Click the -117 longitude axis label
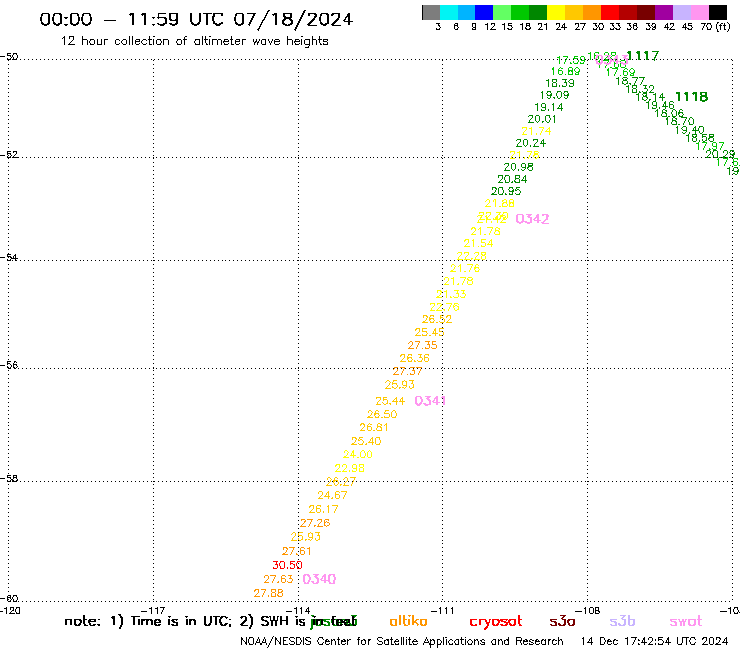 point(153,611)
